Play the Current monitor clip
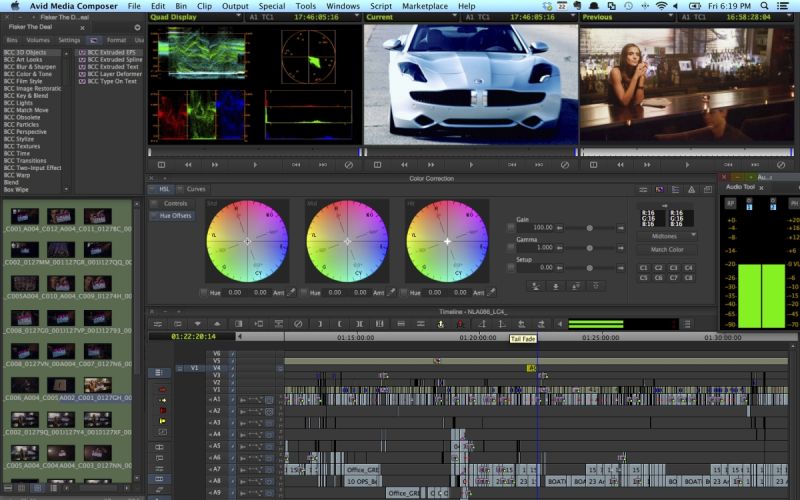 click(471, 165)
